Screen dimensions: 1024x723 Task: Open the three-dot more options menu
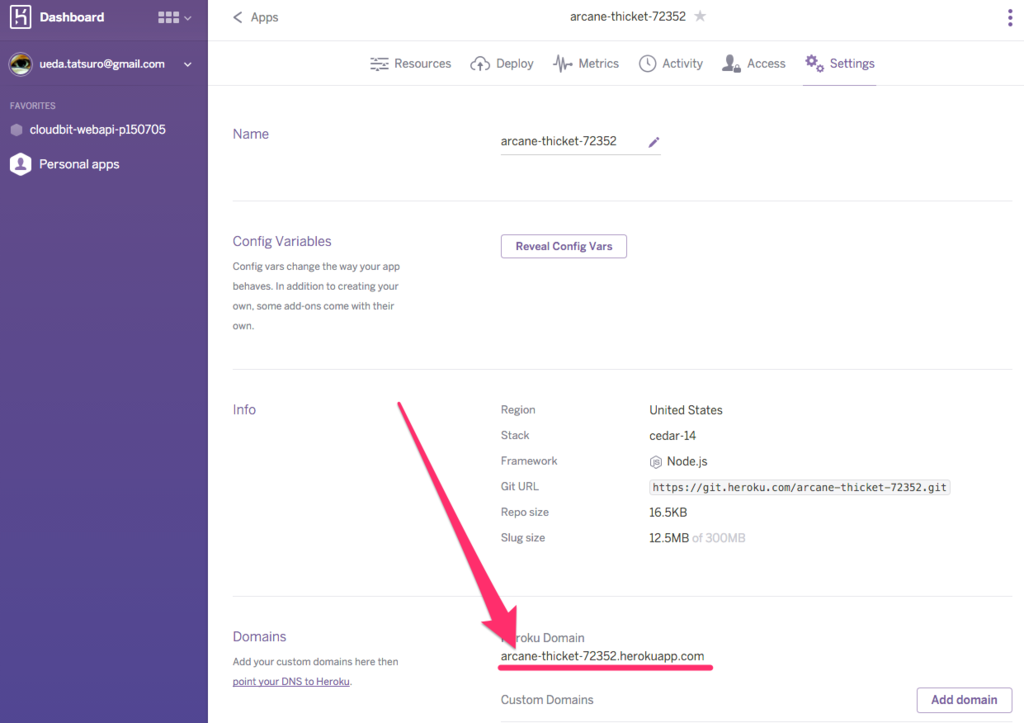[x=1010, y=18]
